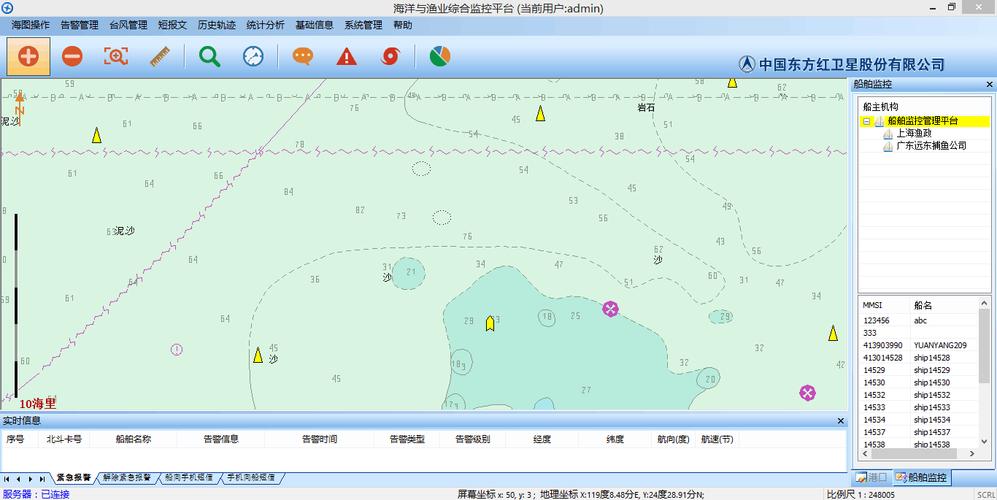Open the 台风管理 menu

[x=128, y=25]
